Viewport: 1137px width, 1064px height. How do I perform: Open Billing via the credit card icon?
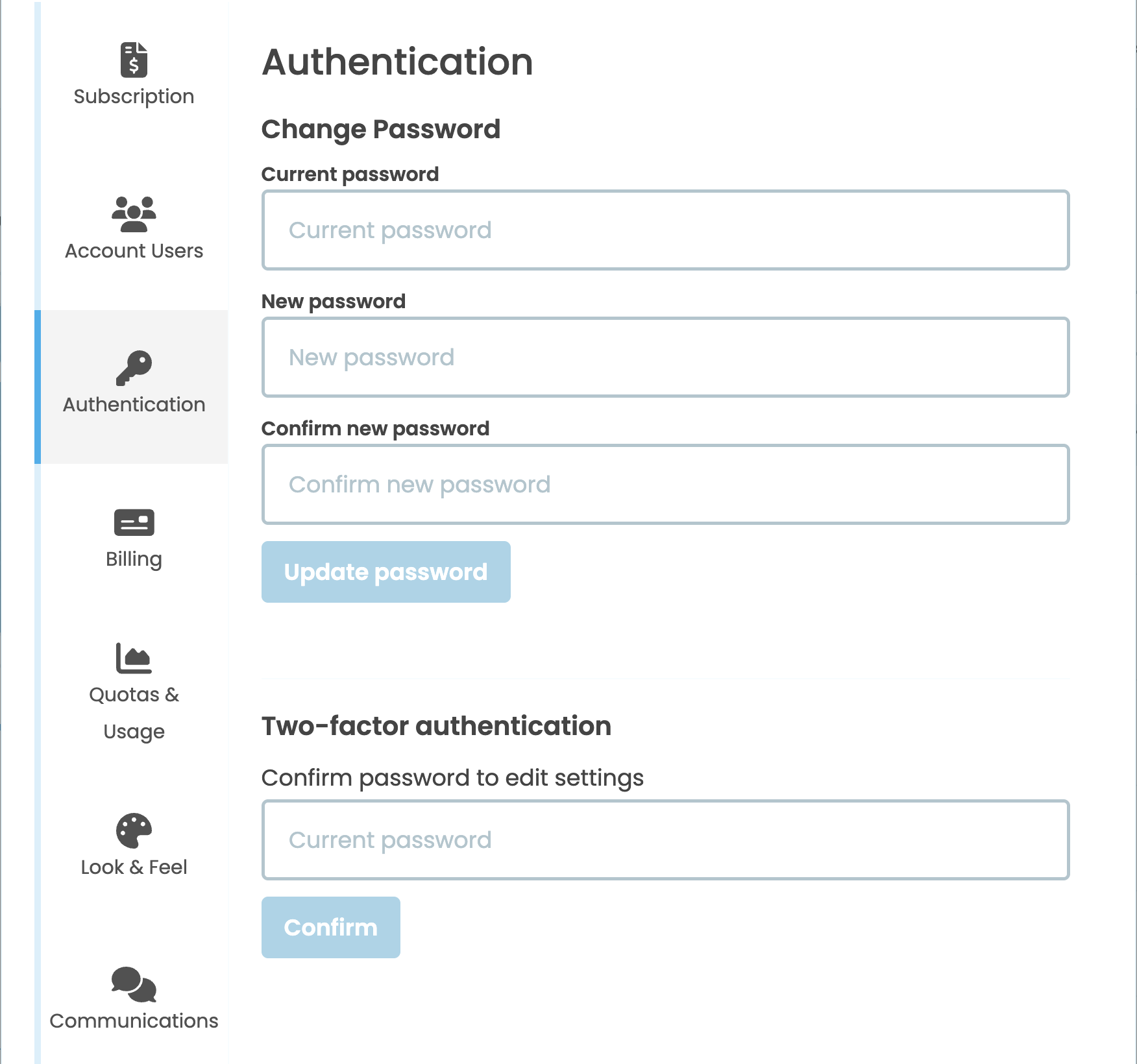(x=134, y=522)
